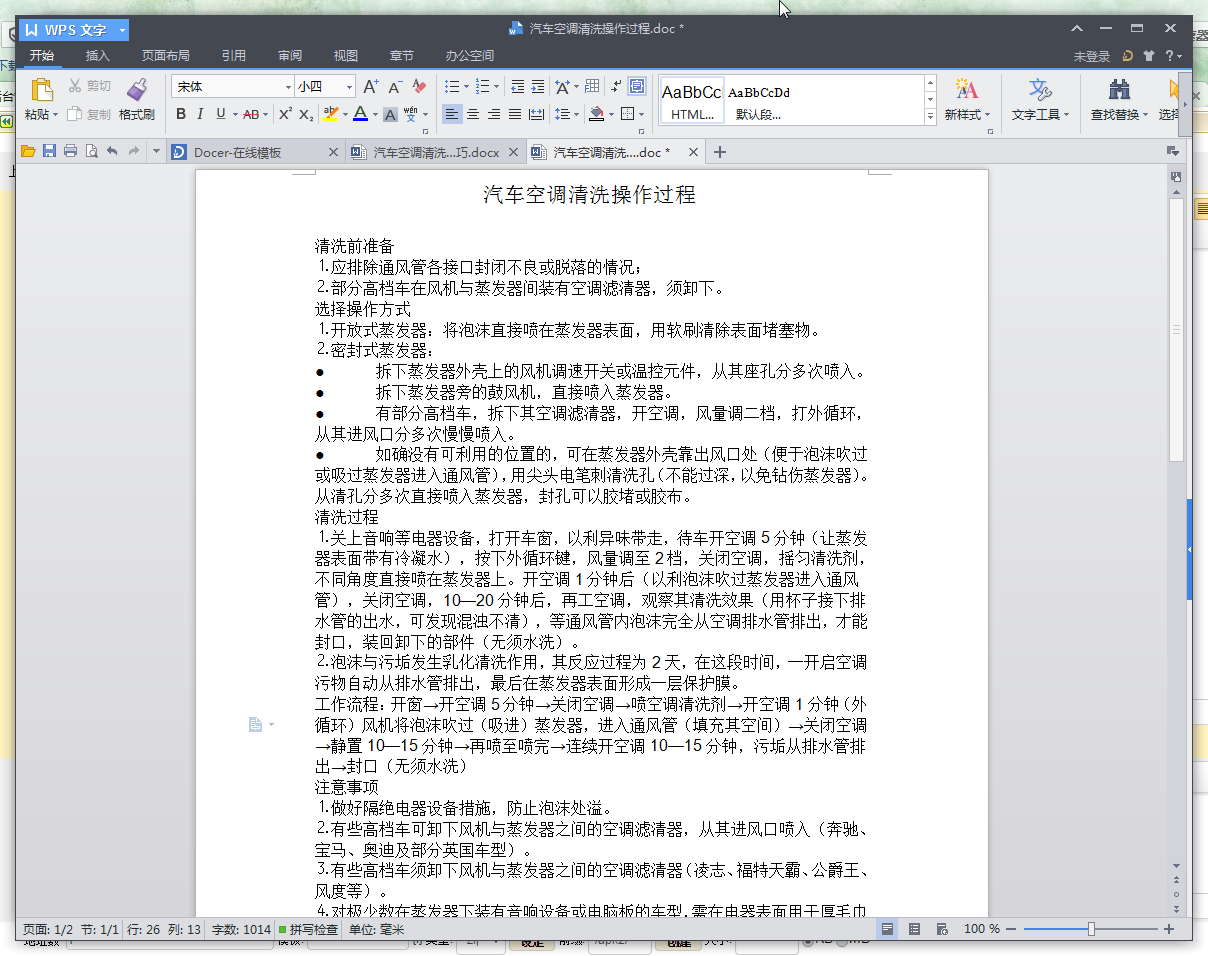The image size is (1208, 956).
Task: Apply superscript formatting
Action: tap(285, 114)
